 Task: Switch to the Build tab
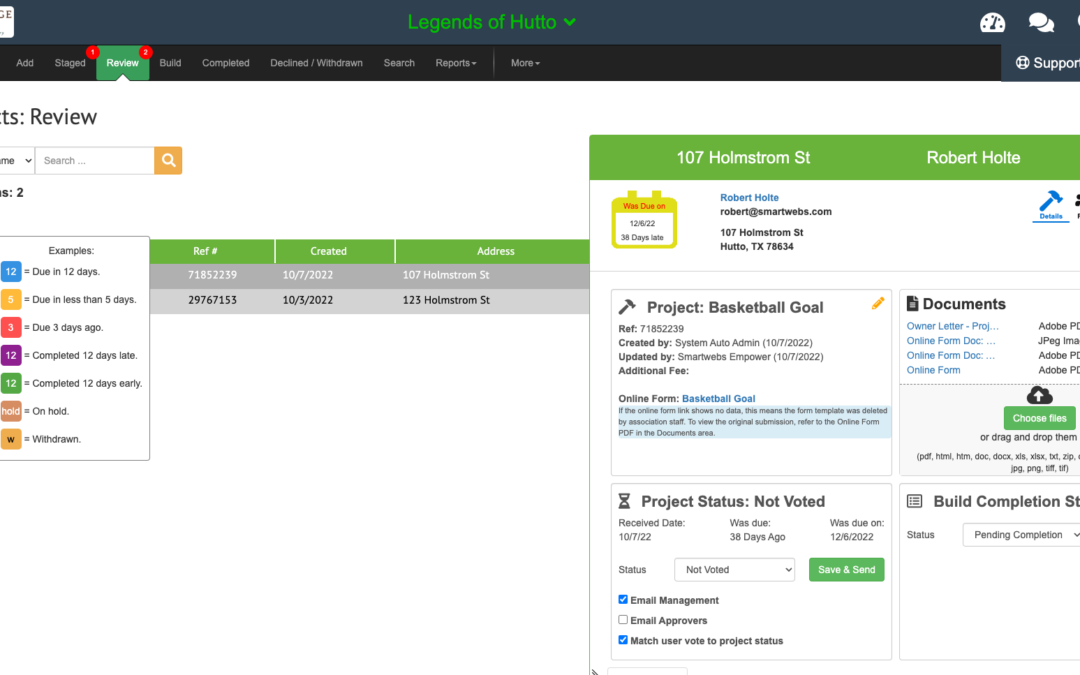coord(170,63)
